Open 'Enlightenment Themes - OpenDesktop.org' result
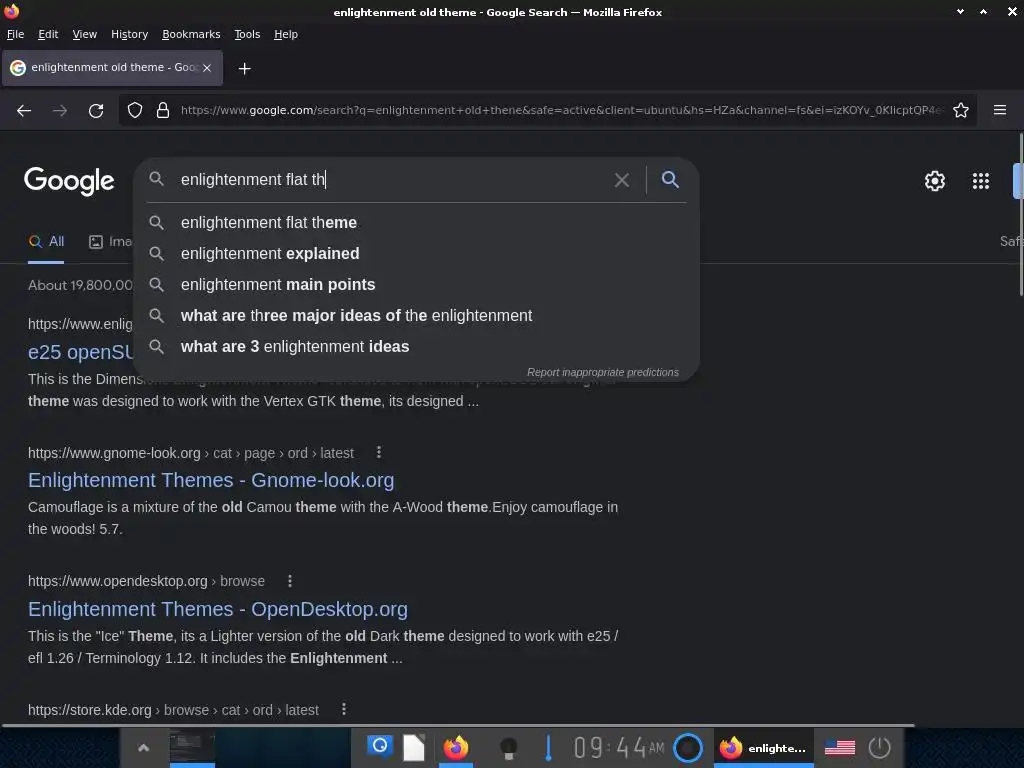Viewport: 1024px width, 768px height. [x=217, y=609]
